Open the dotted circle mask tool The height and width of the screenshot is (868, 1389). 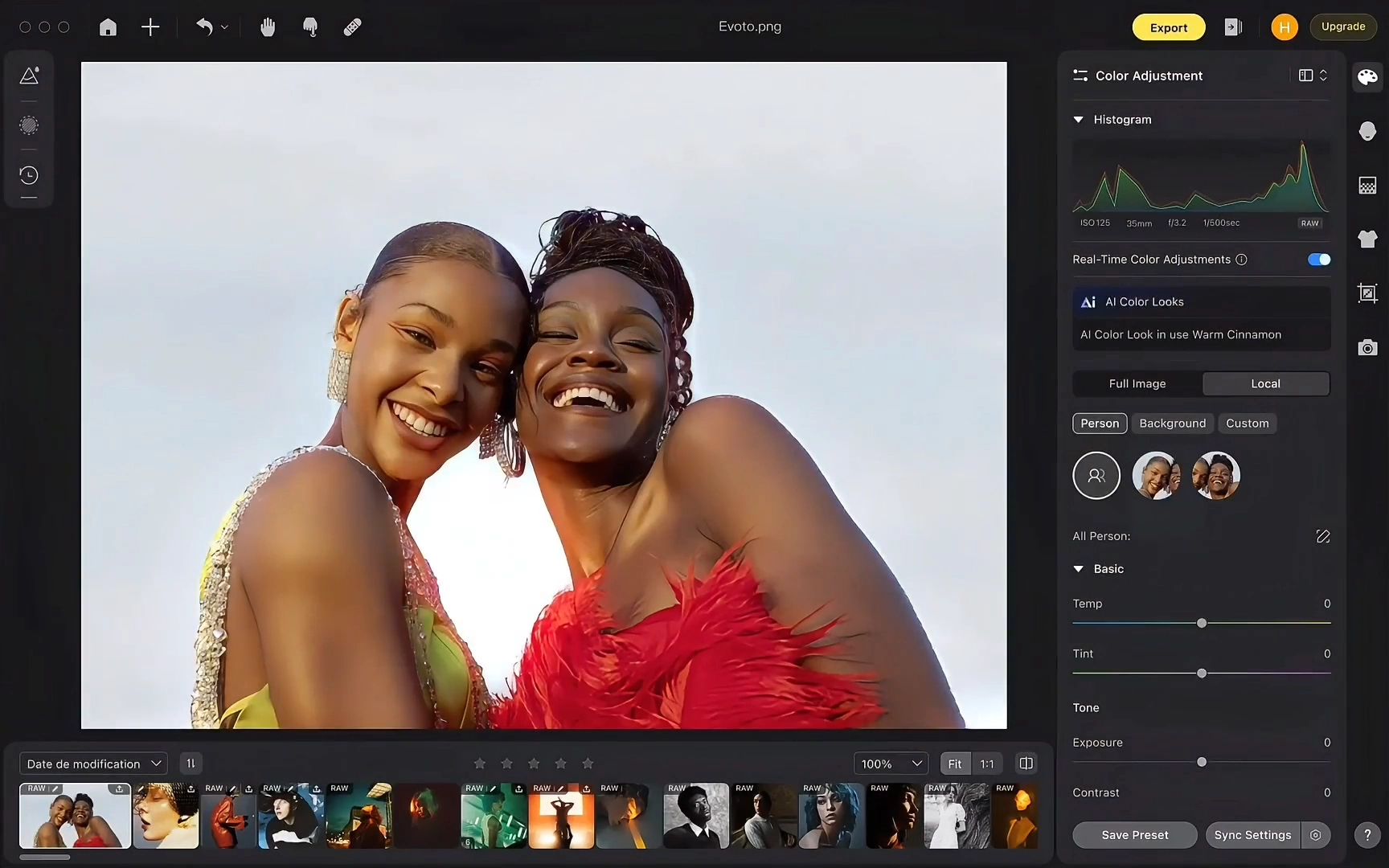[x=29, y=125]
